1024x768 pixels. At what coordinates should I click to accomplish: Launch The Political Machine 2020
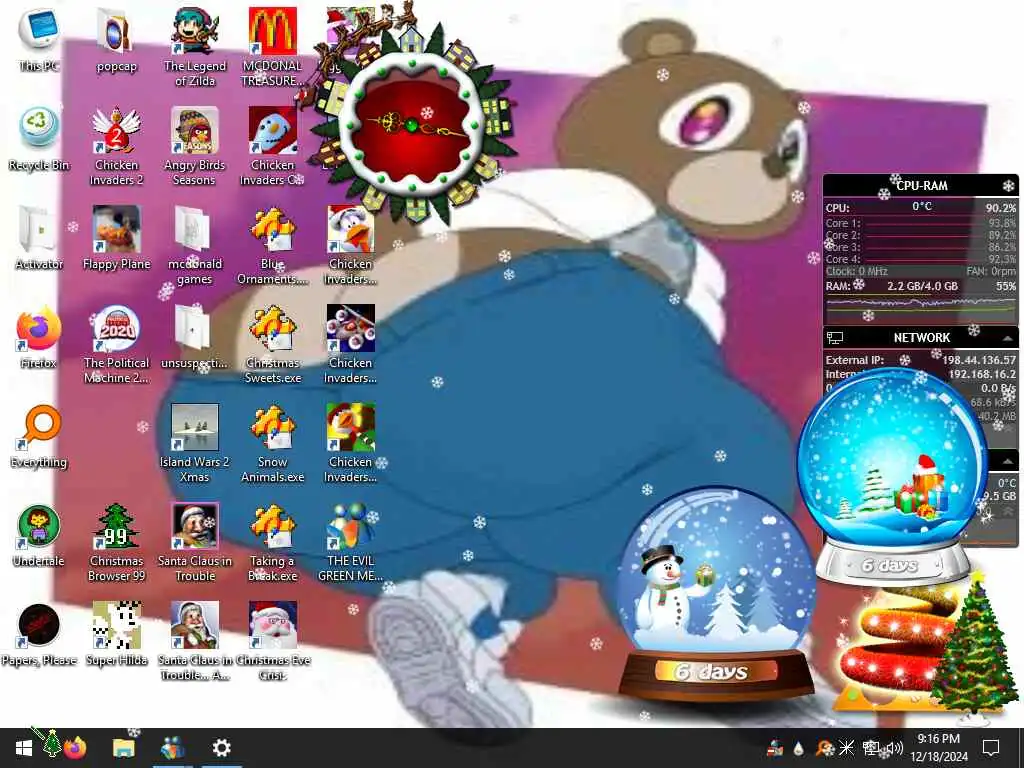coord(116,345)
